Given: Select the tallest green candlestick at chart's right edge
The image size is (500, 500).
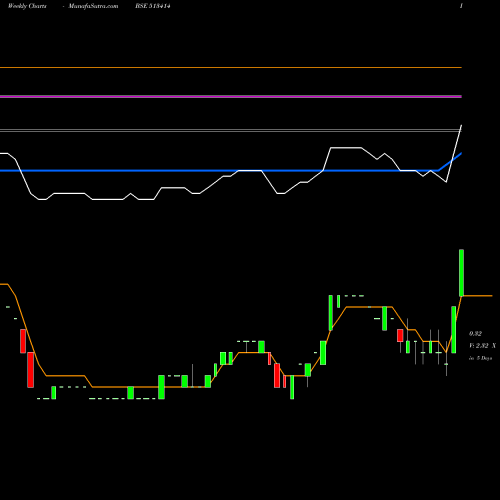Looking at the screenshot, I should (x=461, y=273).
